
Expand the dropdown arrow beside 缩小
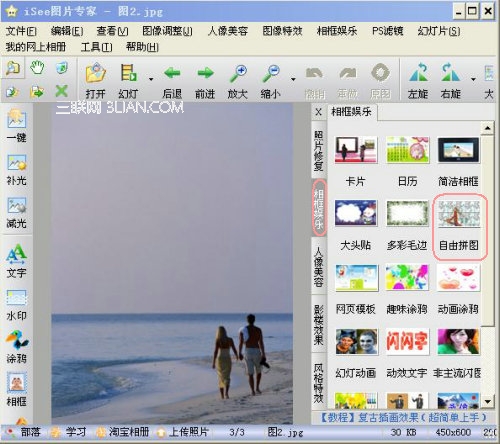click(293, 79)
